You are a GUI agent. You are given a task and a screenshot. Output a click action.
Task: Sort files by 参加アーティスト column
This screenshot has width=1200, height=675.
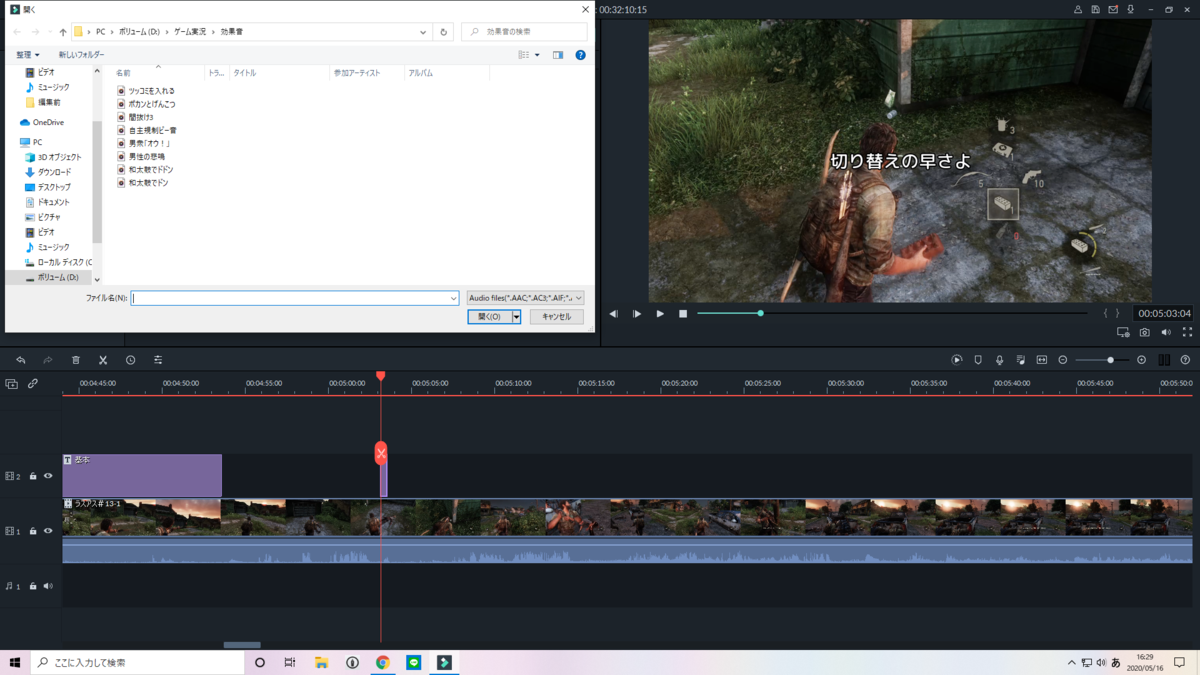click(x=357, y=73)
